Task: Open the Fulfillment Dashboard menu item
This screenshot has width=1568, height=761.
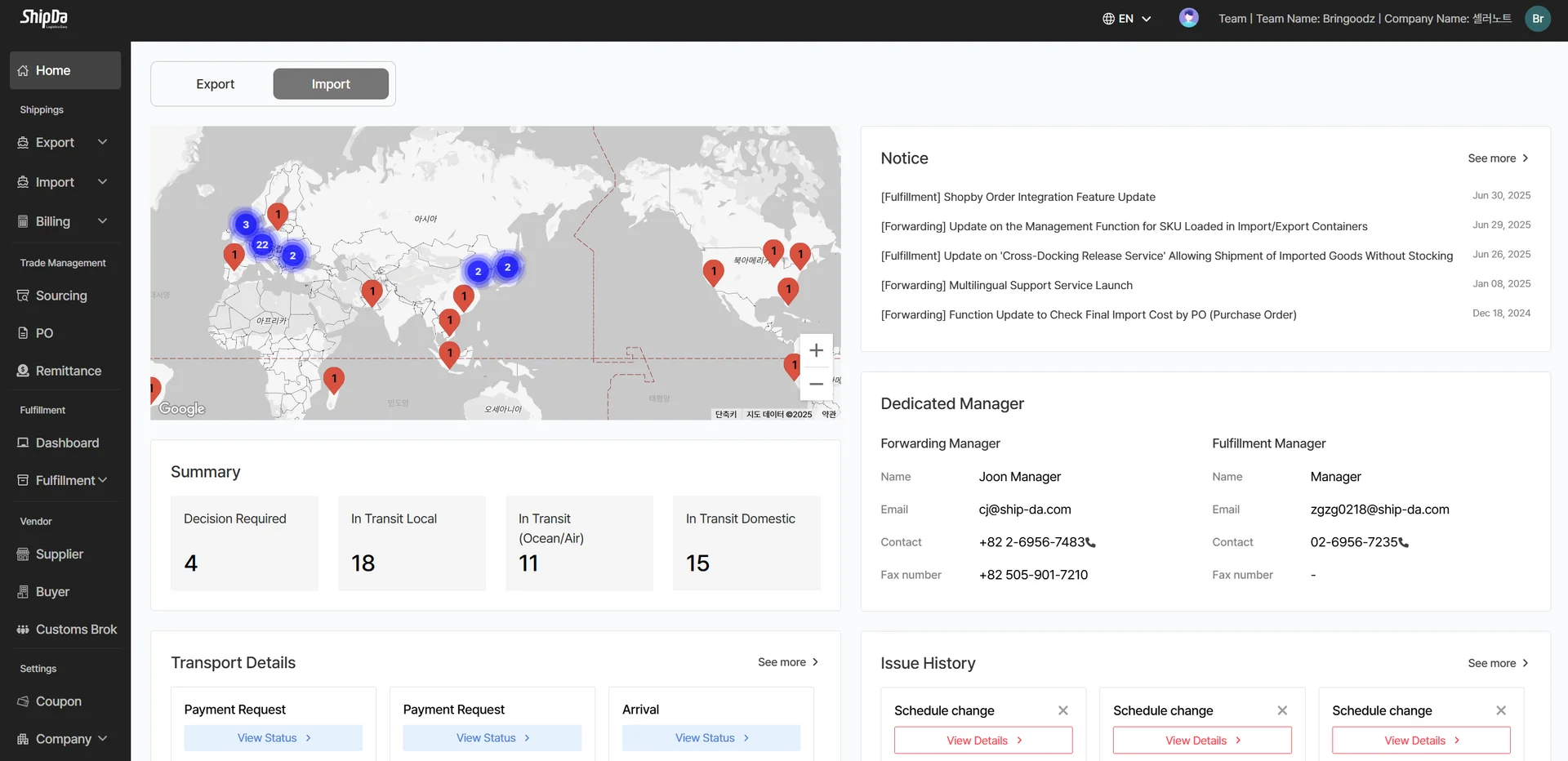Action: (67, 443)
